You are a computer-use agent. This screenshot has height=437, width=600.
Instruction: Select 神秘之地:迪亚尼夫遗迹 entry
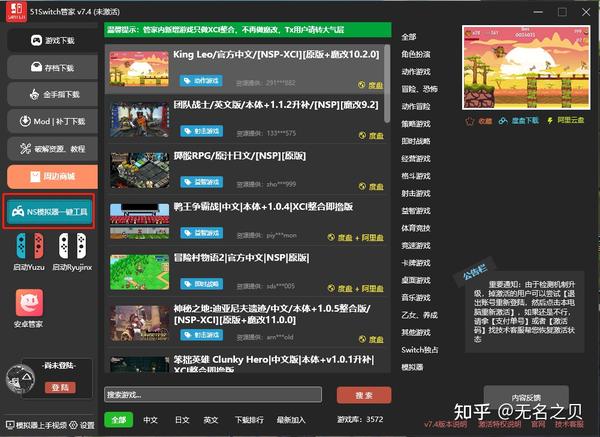245,324
